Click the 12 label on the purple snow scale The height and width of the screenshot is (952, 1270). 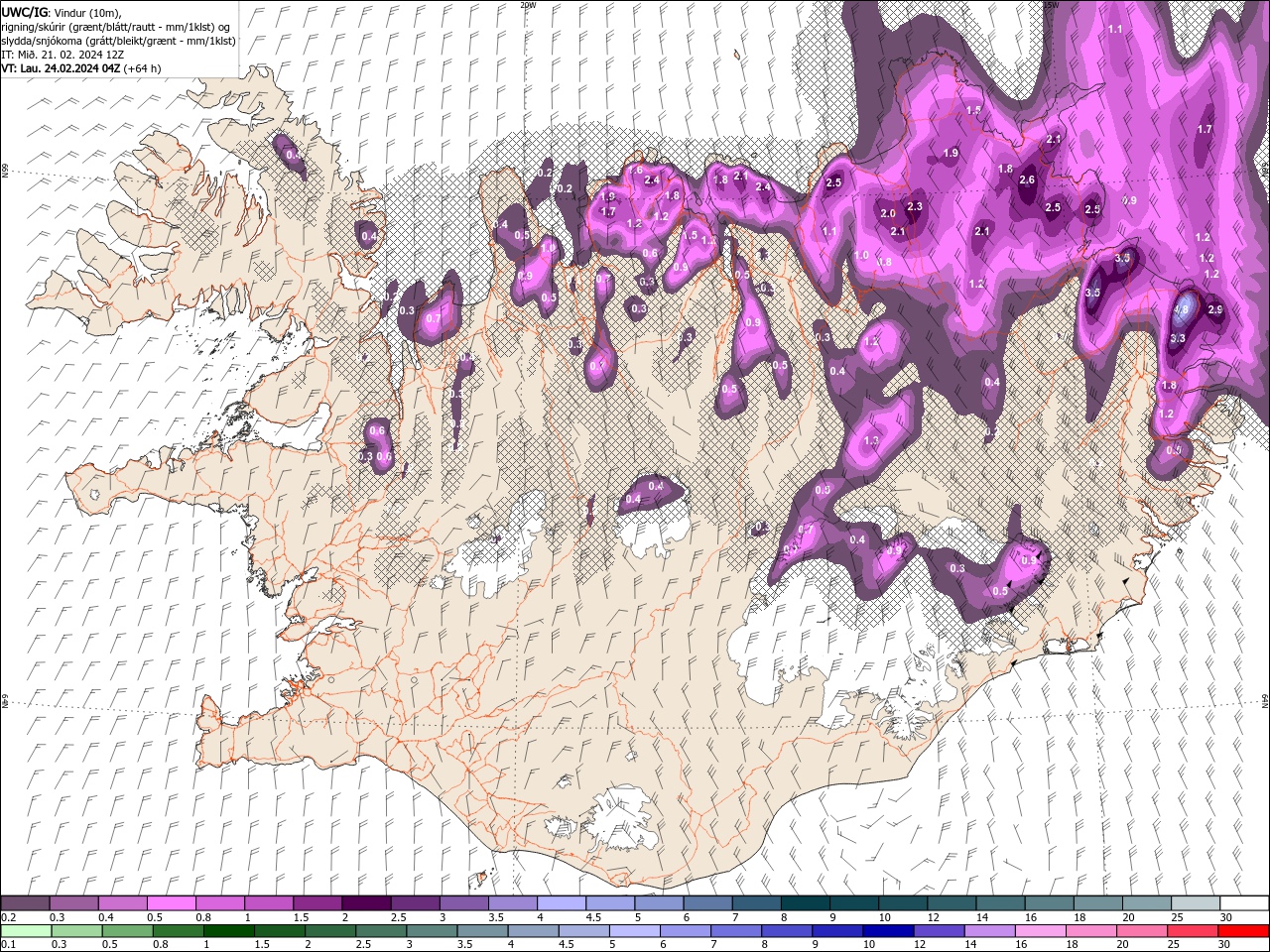(x=932, y=917)
